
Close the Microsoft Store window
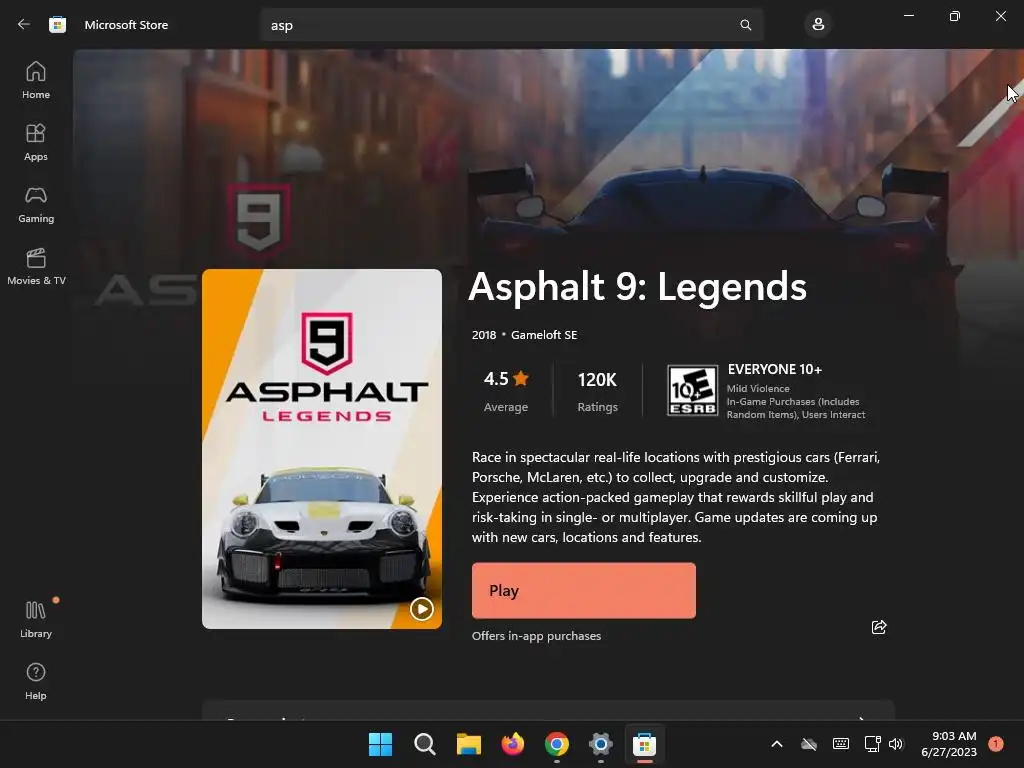(x=1000, y=16)
